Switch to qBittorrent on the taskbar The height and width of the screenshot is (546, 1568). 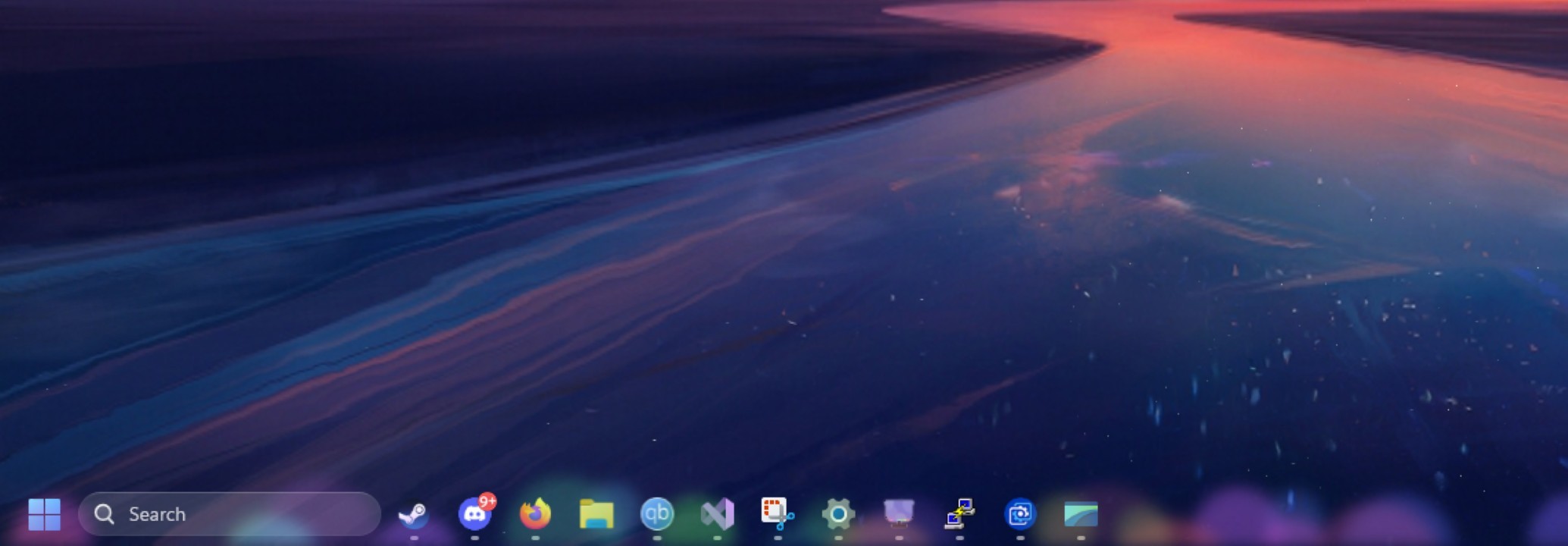(x=656, y=514)
